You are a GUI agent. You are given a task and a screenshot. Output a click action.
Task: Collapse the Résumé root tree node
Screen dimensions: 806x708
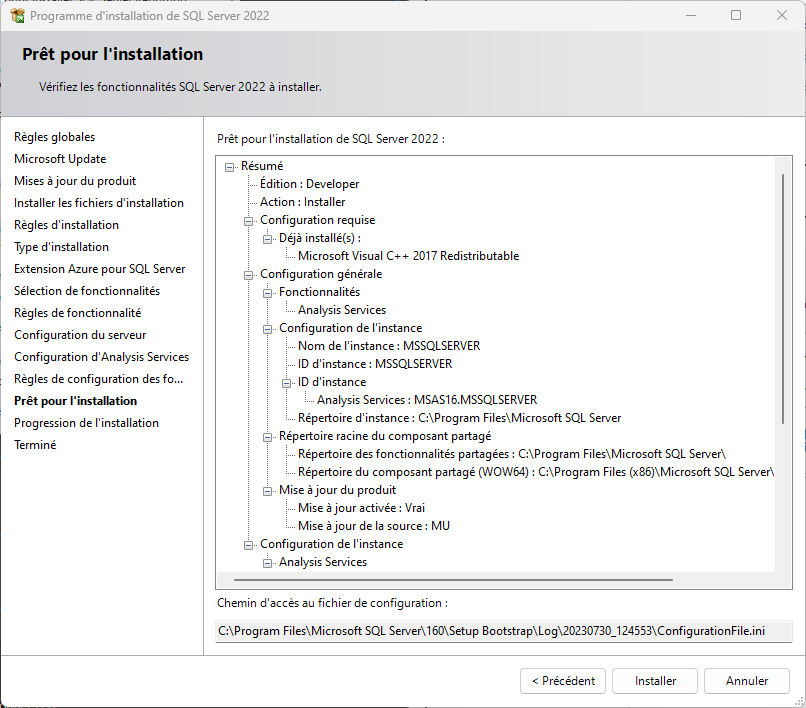point(229,167)
